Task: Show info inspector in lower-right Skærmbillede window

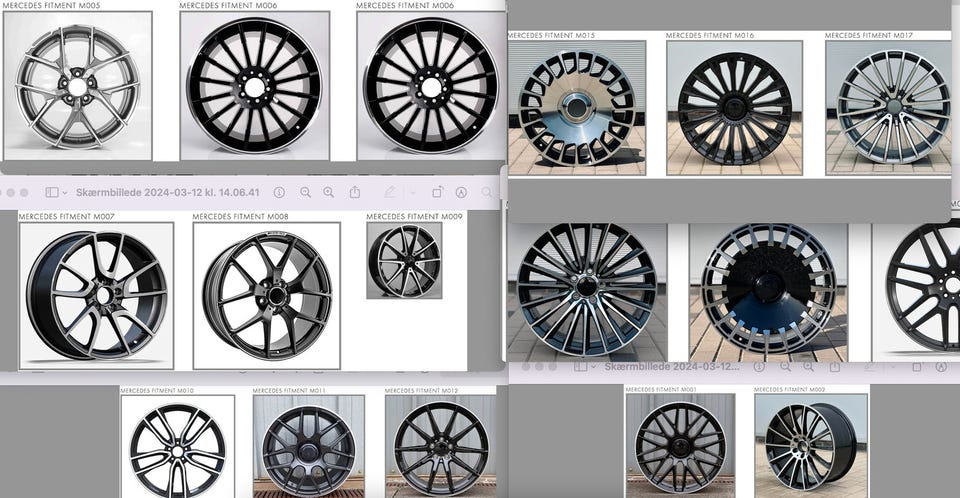Action: point(759,367)
